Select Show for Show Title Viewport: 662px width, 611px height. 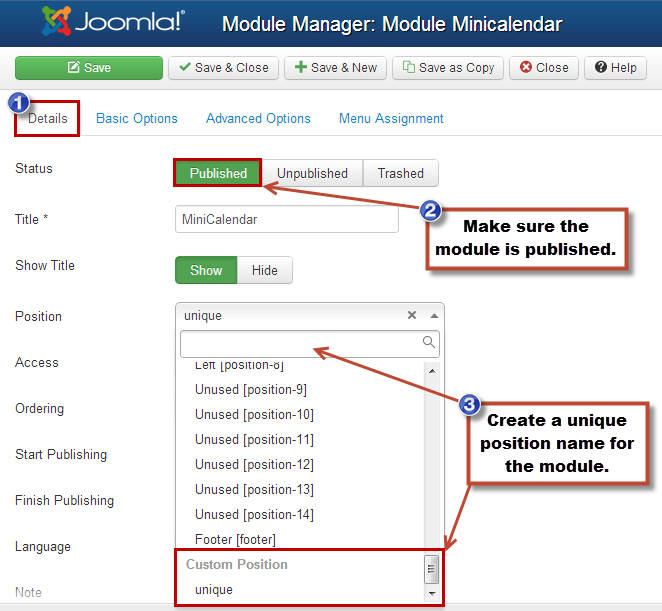point(206,270)
